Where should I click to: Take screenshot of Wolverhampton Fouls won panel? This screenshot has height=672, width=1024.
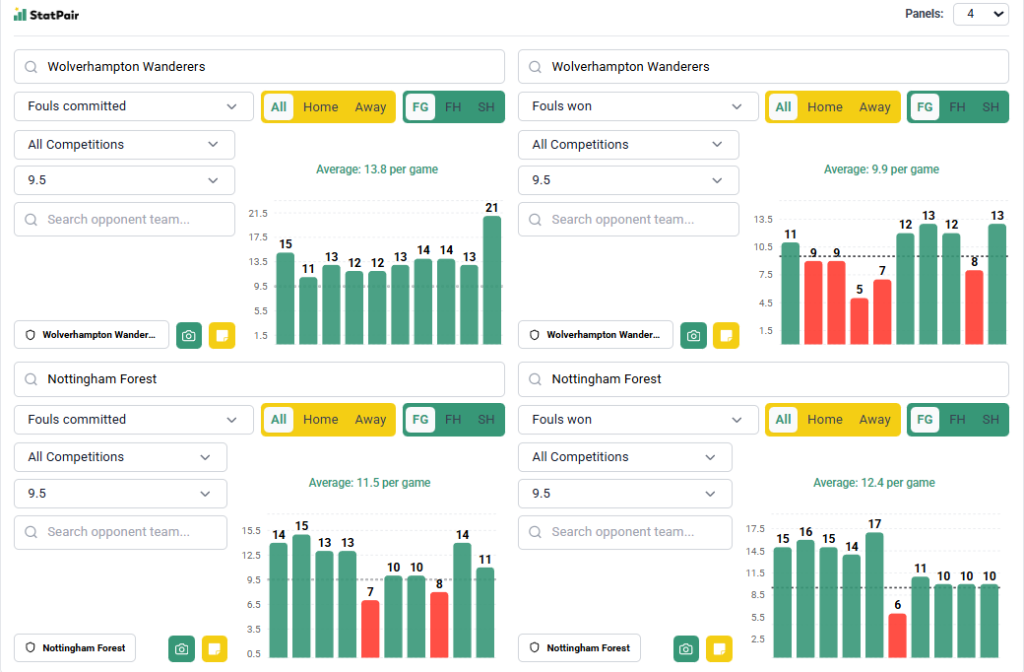tap(693, 335)
